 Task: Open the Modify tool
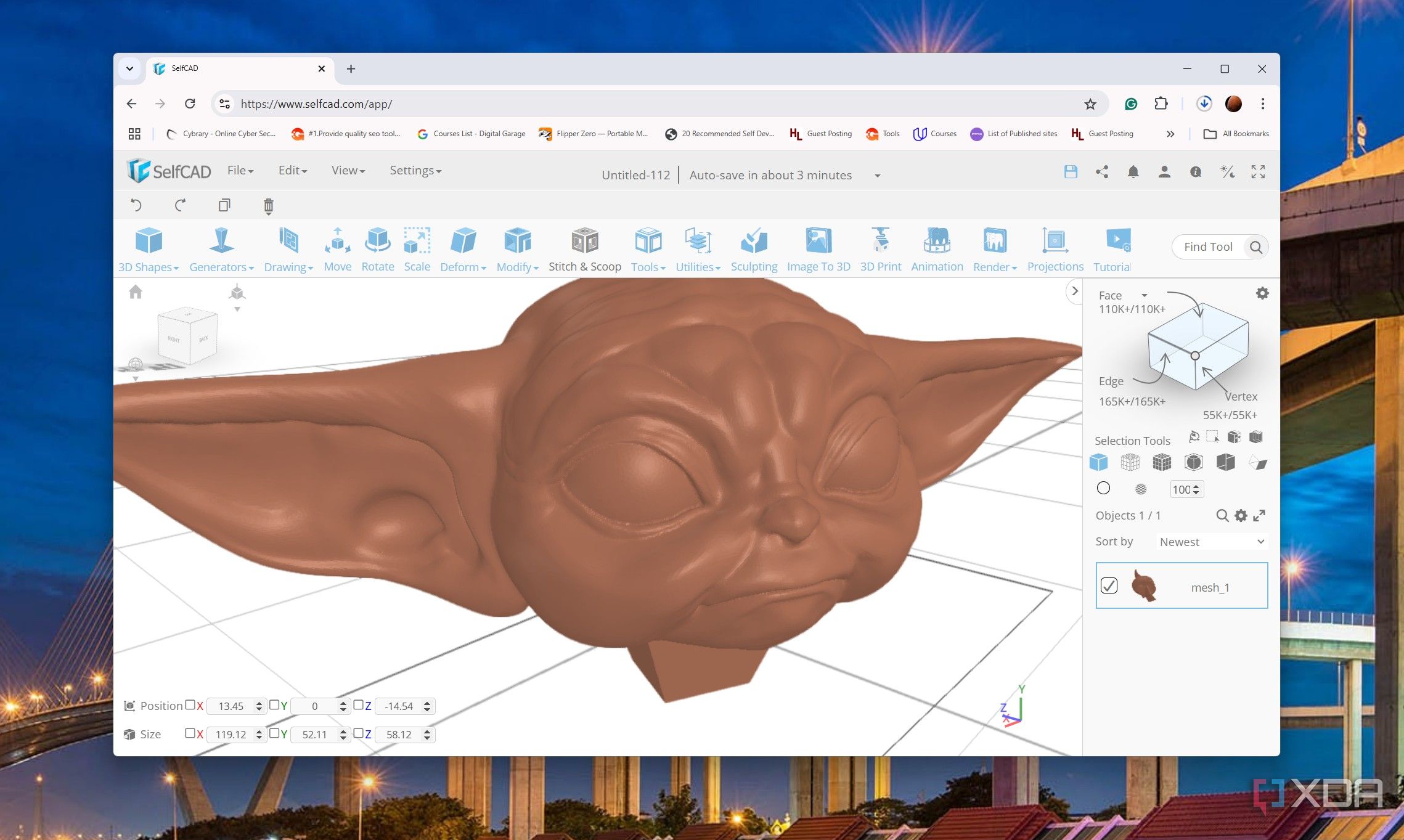tap(518, 250)
